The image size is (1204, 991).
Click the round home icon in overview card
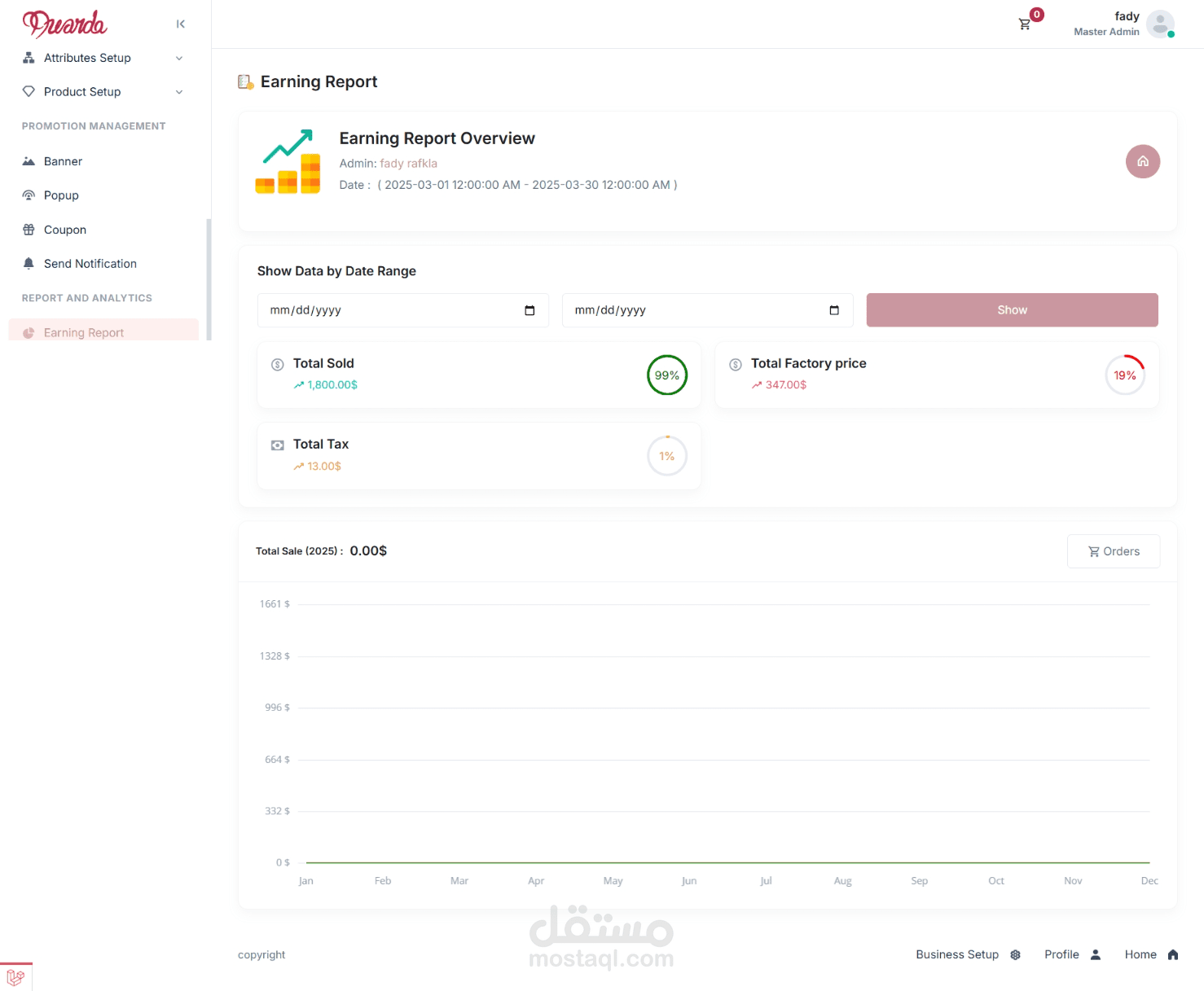(1143, 161)
